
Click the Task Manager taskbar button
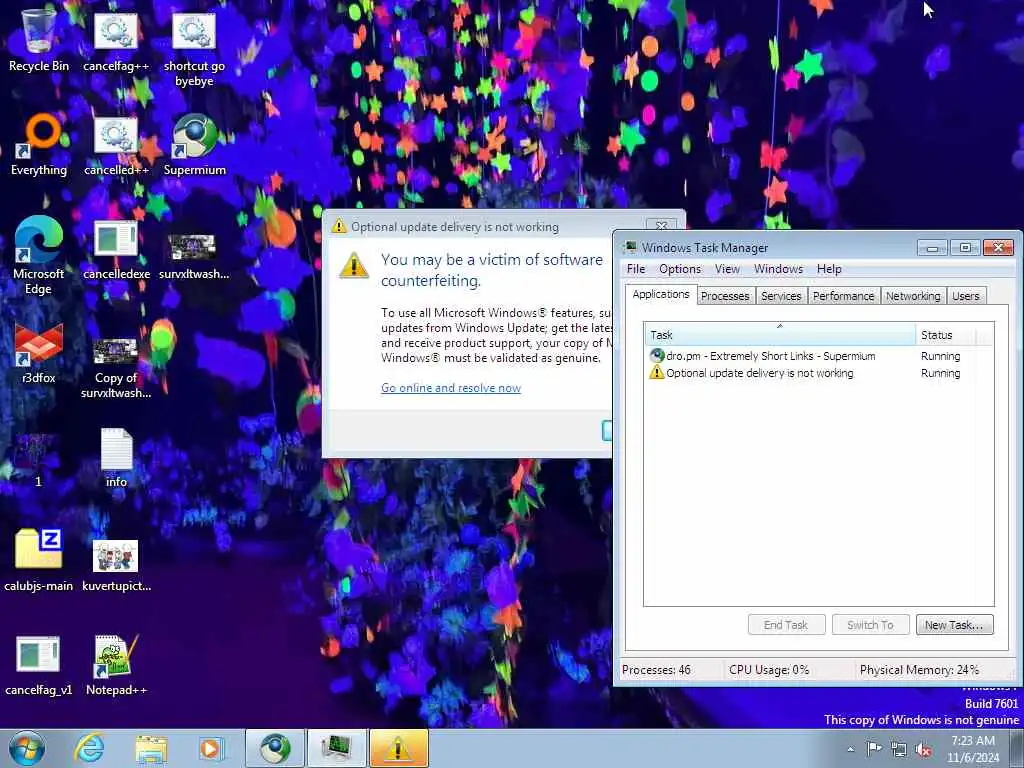(x=336, y=748)
